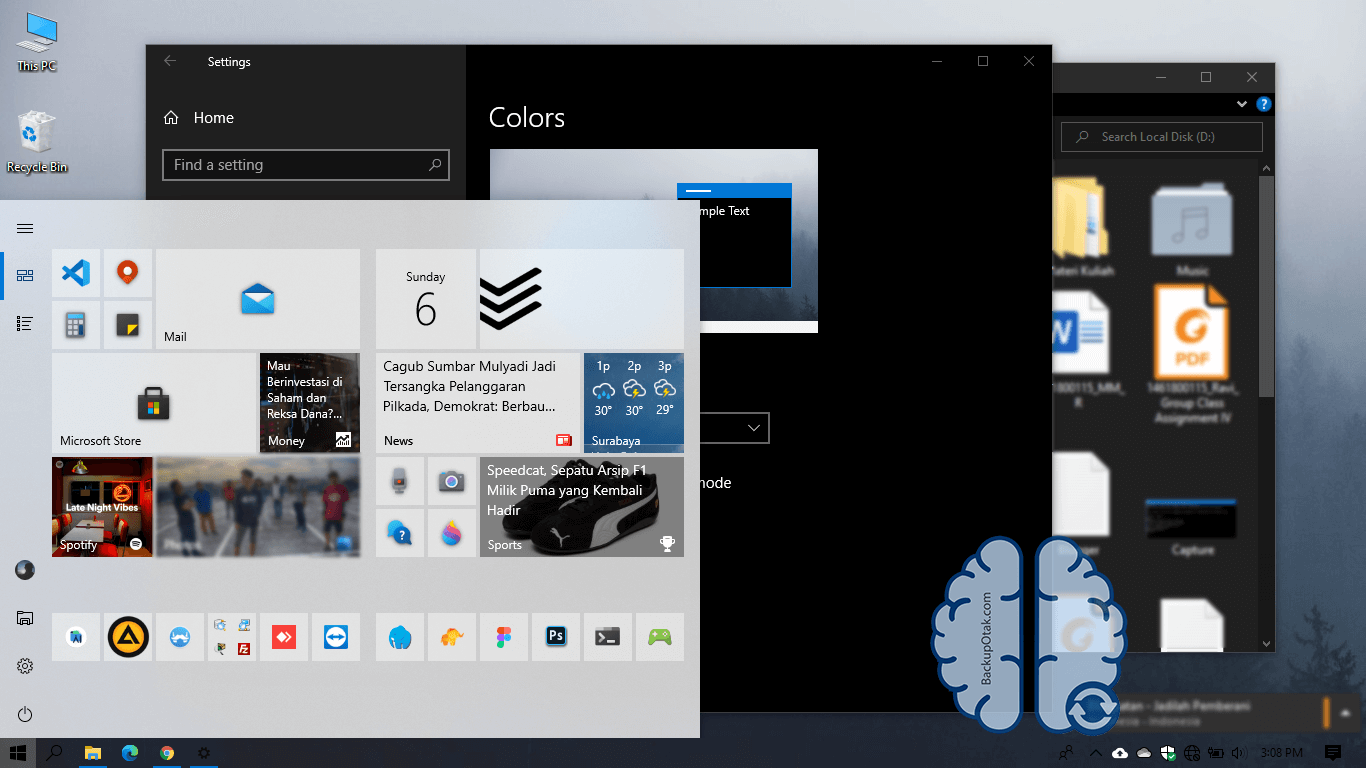Launch the Calculator tile
Image resolution: width=1366 pixels, height=768 pixels.
pos(76,325)
